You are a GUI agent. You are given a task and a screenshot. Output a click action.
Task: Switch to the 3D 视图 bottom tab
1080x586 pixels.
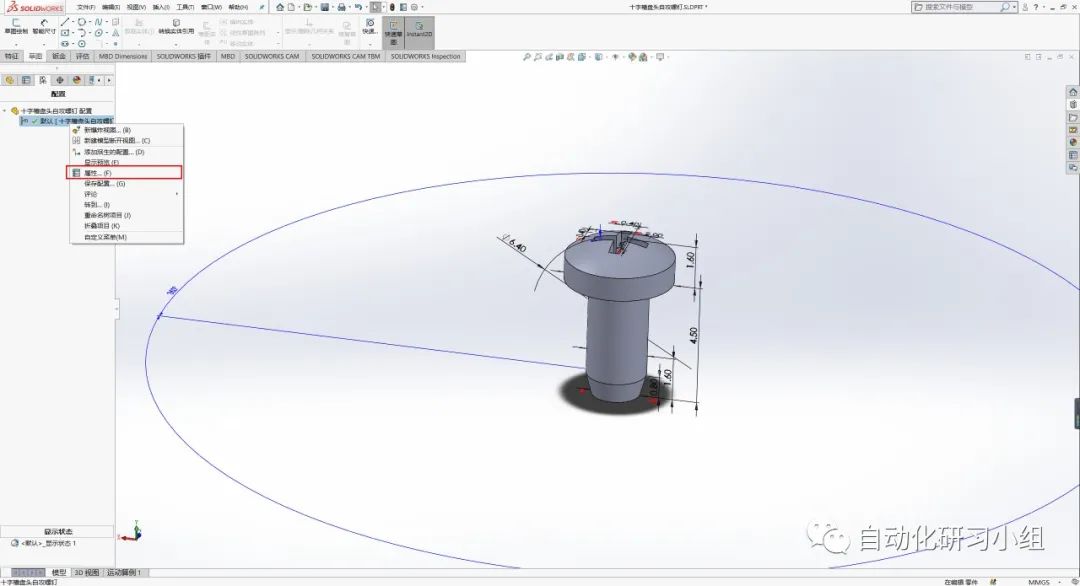click(x=87, y=572)
